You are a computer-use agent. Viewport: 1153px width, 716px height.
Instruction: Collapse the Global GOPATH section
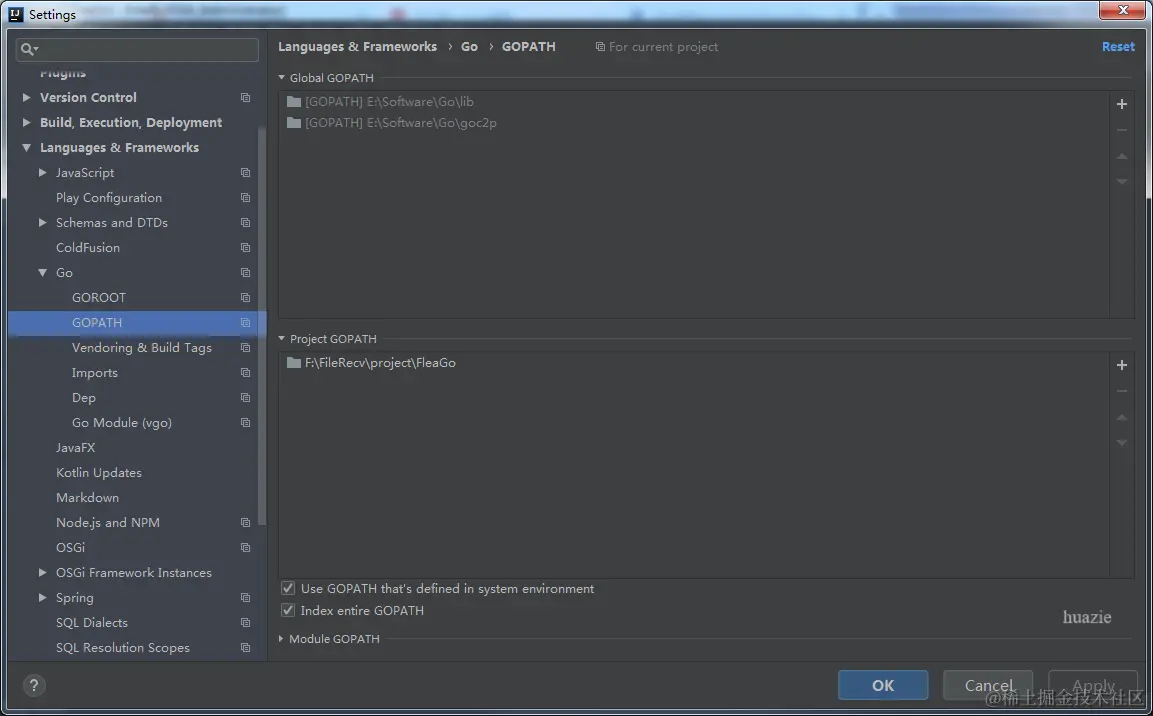282,77
